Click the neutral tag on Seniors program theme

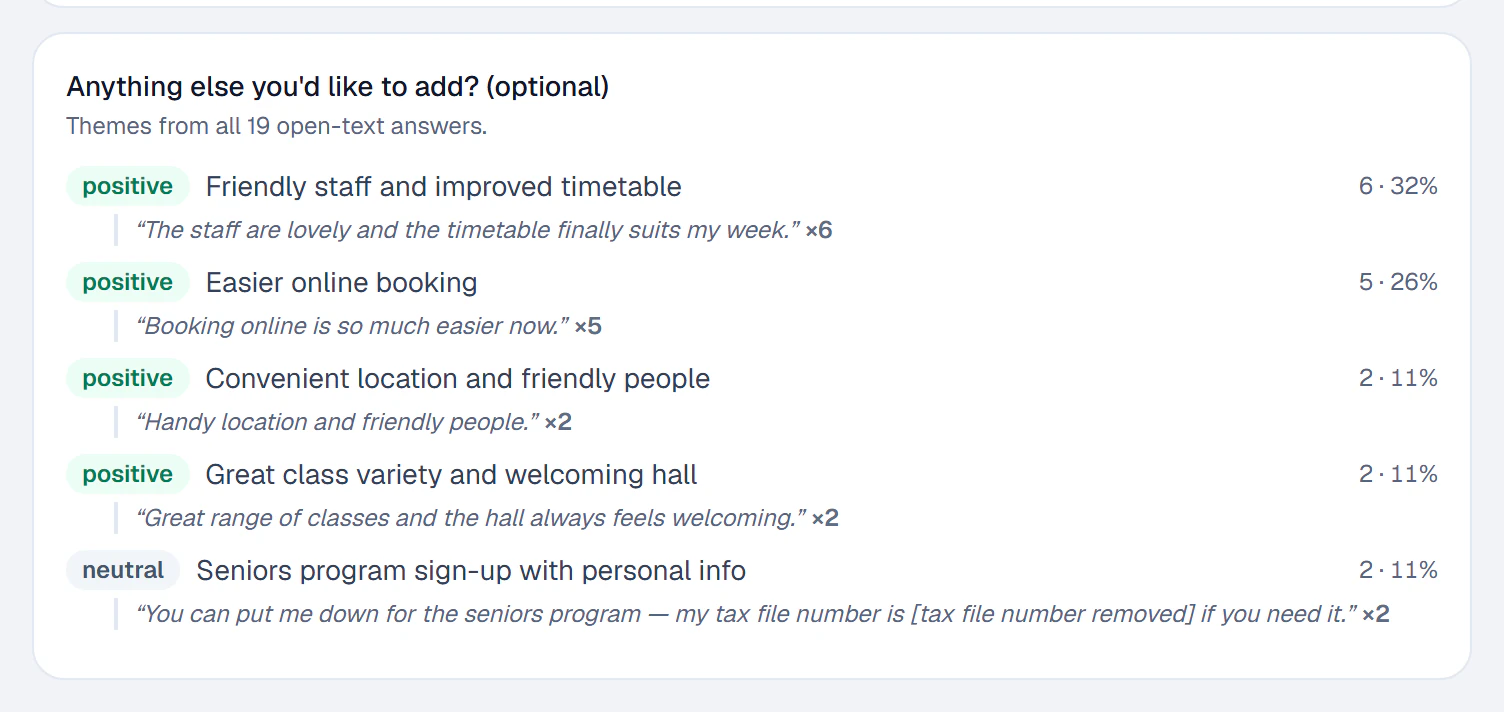pyautogui.click(x=123, y=570)
